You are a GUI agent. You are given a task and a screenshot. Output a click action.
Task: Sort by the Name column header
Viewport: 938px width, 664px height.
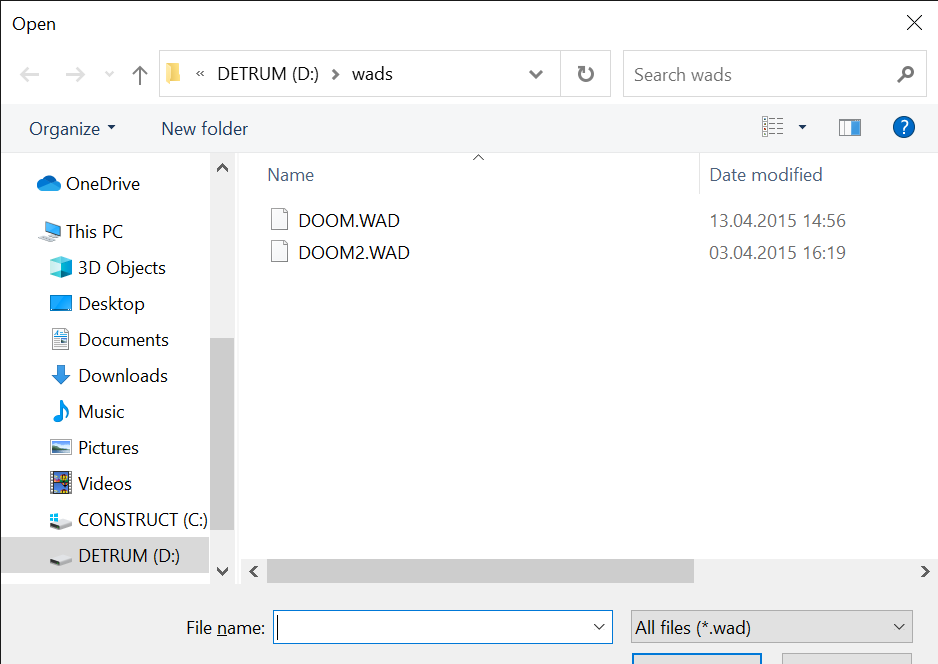[290, 175]
